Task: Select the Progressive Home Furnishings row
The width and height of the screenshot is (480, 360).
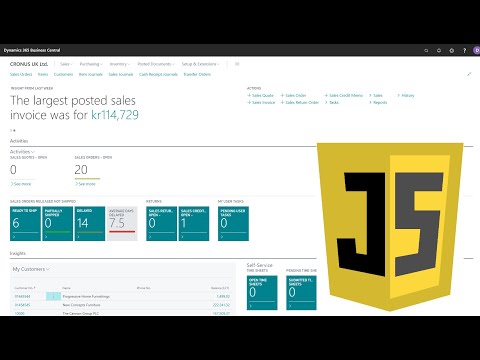Action: tap(122, 296)
